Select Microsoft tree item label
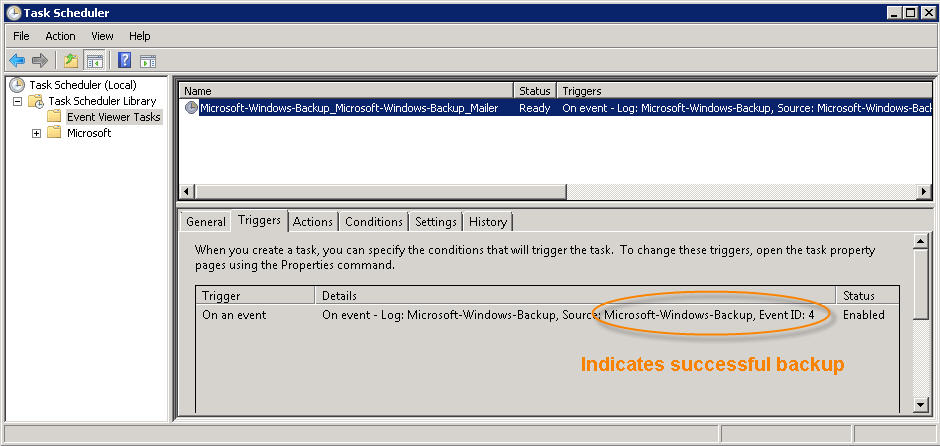 click(89, 133)
